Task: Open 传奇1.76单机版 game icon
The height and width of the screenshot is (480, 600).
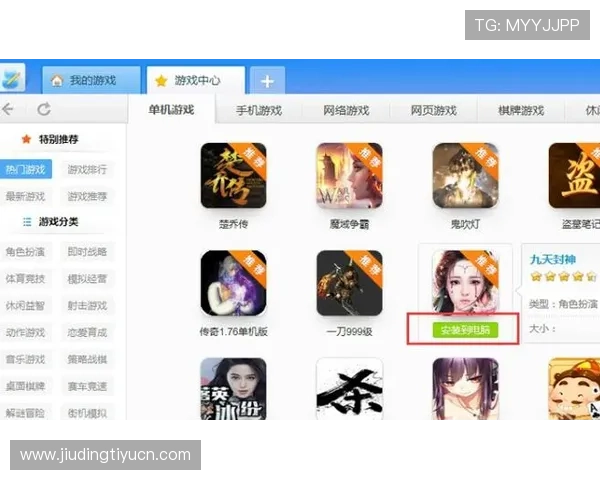Action: [x=233, y=283]
